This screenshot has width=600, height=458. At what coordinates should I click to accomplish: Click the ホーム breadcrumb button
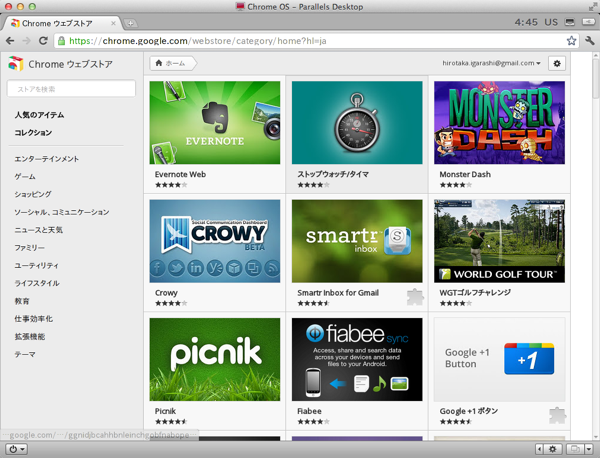point(173,63)
